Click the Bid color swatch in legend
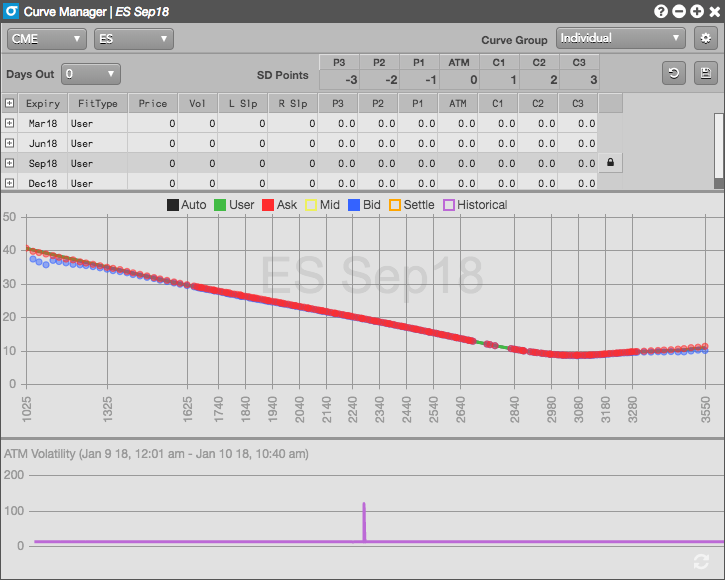 (x=353, y=205)
